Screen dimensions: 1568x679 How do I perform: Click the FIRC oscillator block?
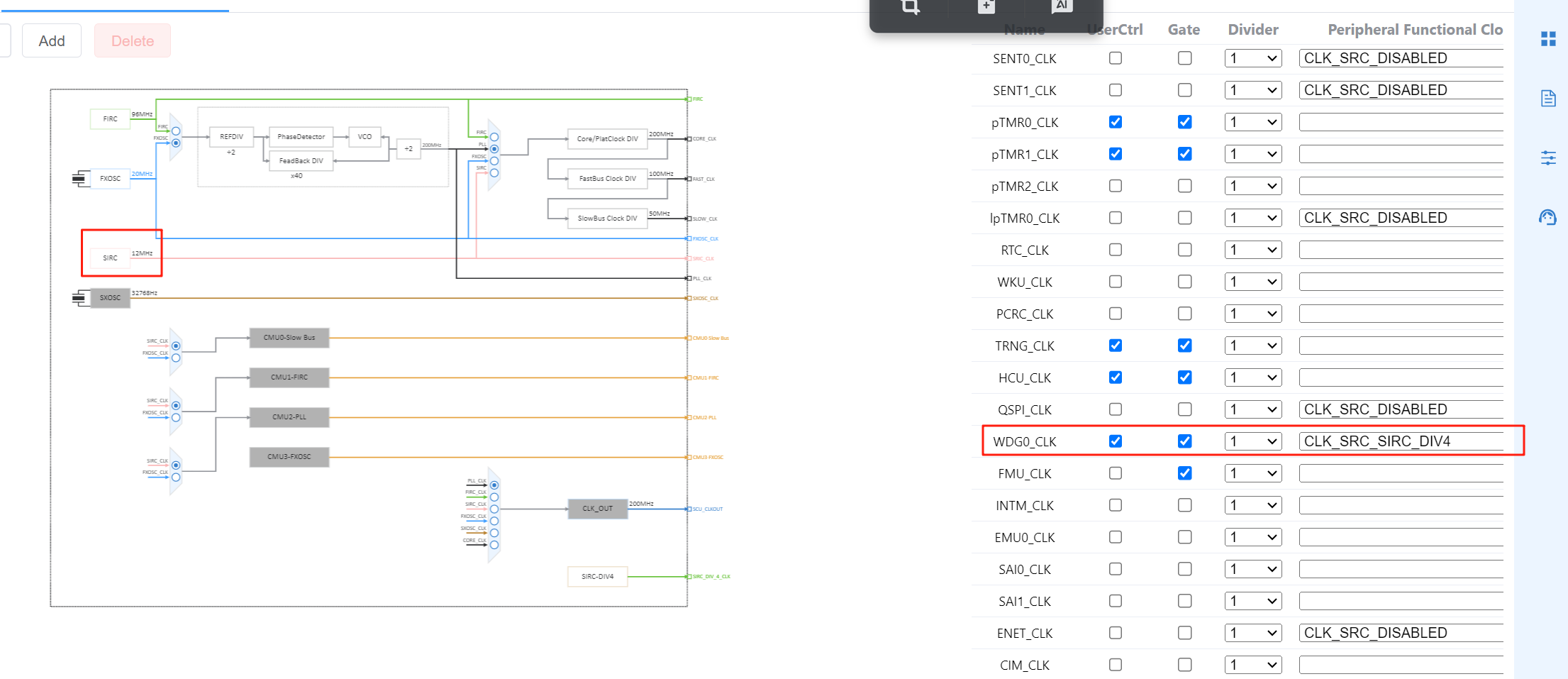tap(110, 119)
